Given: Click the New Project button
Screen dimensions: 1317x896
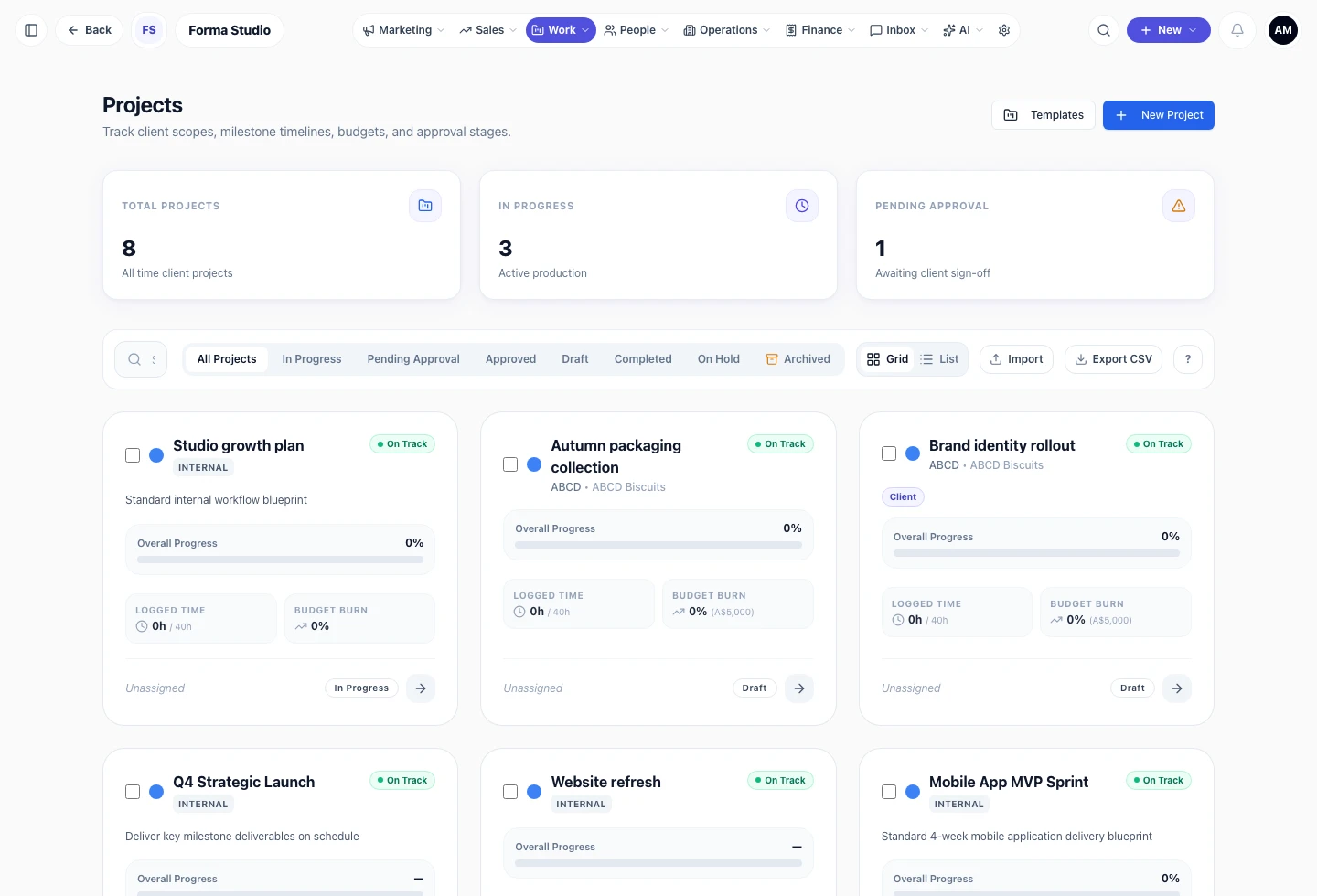Looking at the screenshot, I should (1159, 115).
